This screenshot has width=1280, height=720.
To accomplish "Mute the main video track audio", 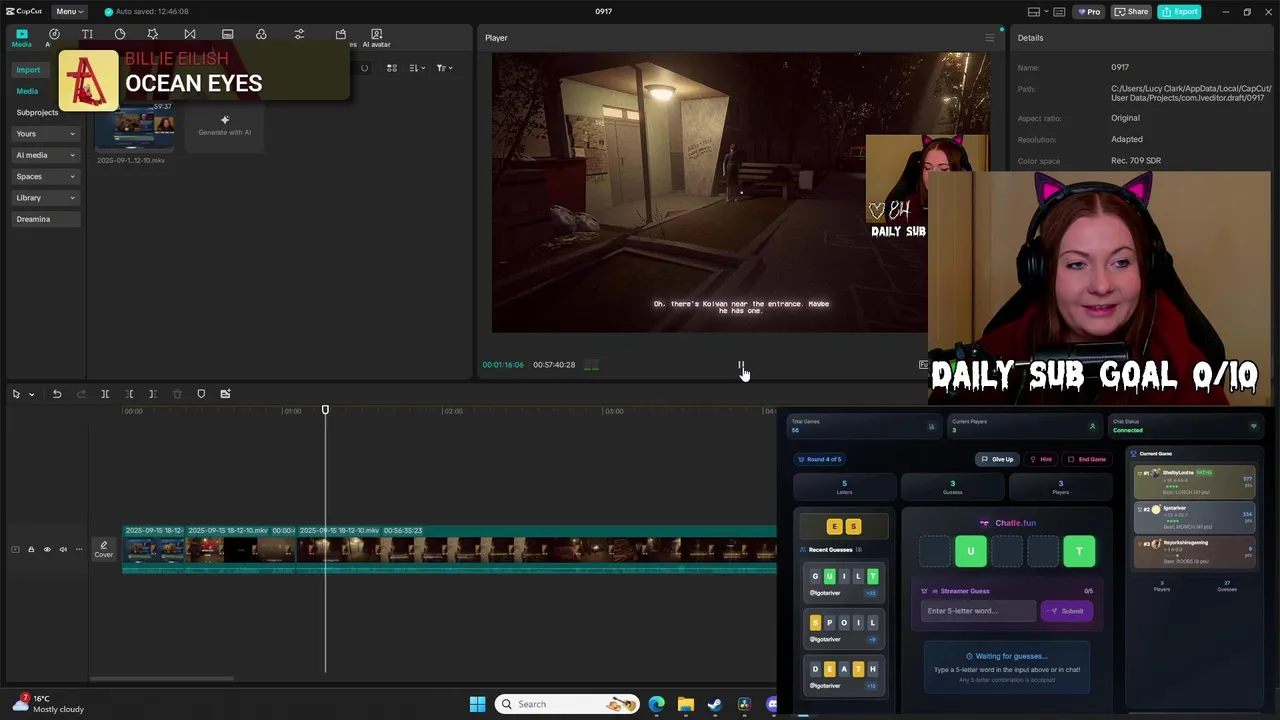I will tap(63, 549).
